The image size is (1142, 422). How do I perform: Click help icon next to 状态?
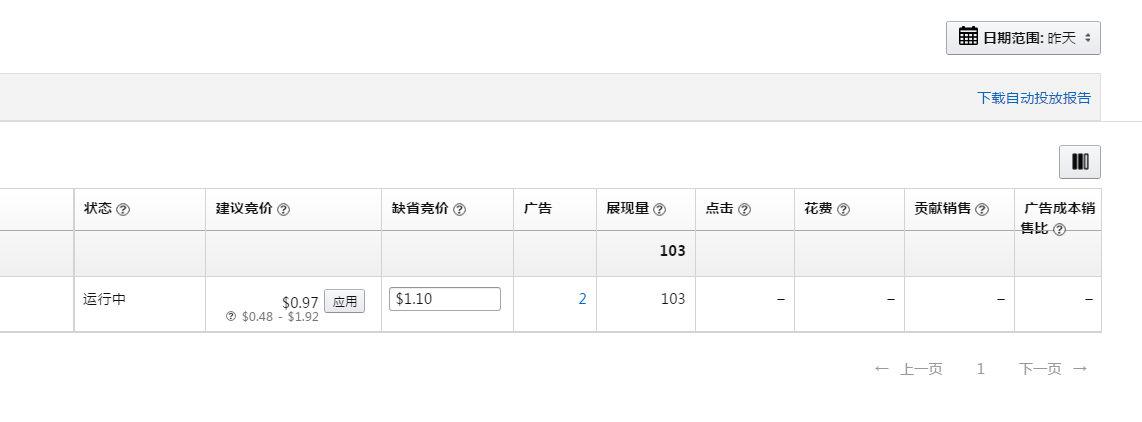[123, 209]
